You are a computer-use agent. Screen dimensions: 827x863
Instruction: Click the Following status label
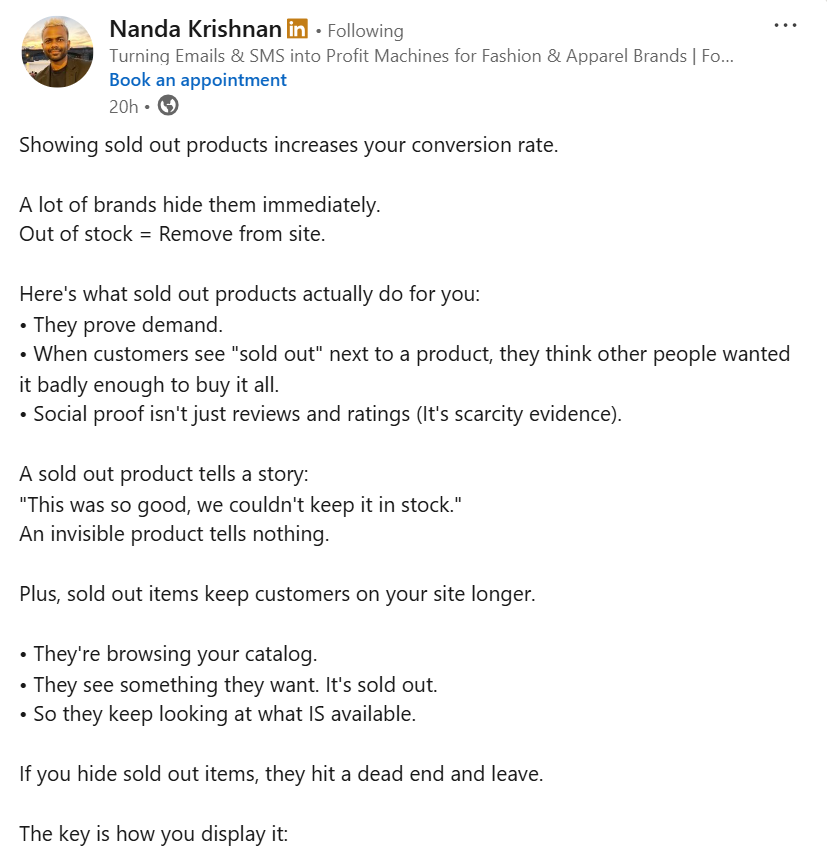tap(365, 31)
